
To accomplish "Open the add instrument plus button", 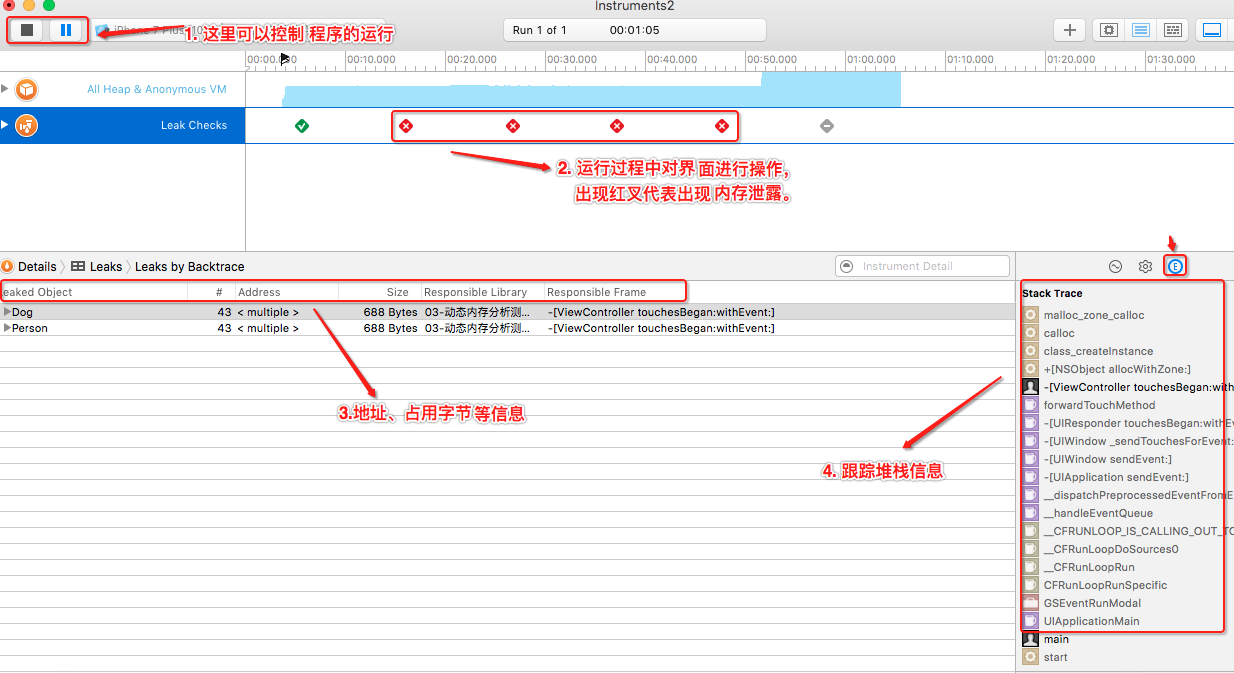I will (1069, 29).
